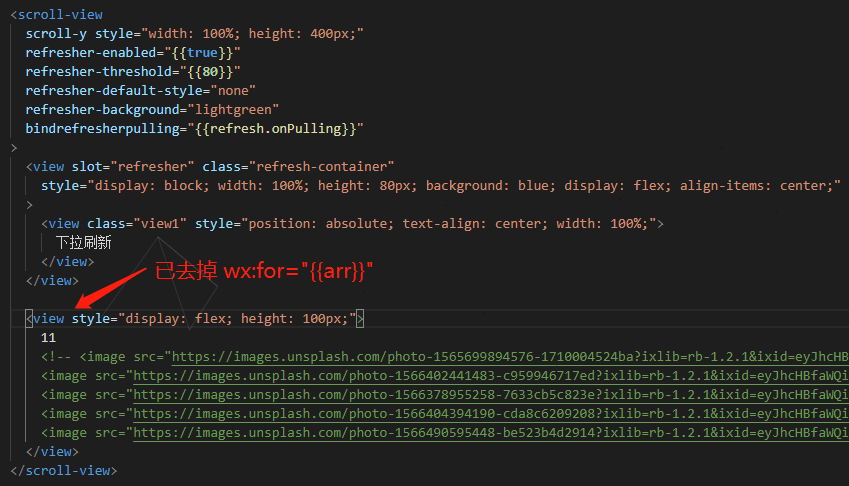Click bindrefresherpulling attribute line
Image resolution: width=849 pixels, height=486 pixels.
pos(194,128)
